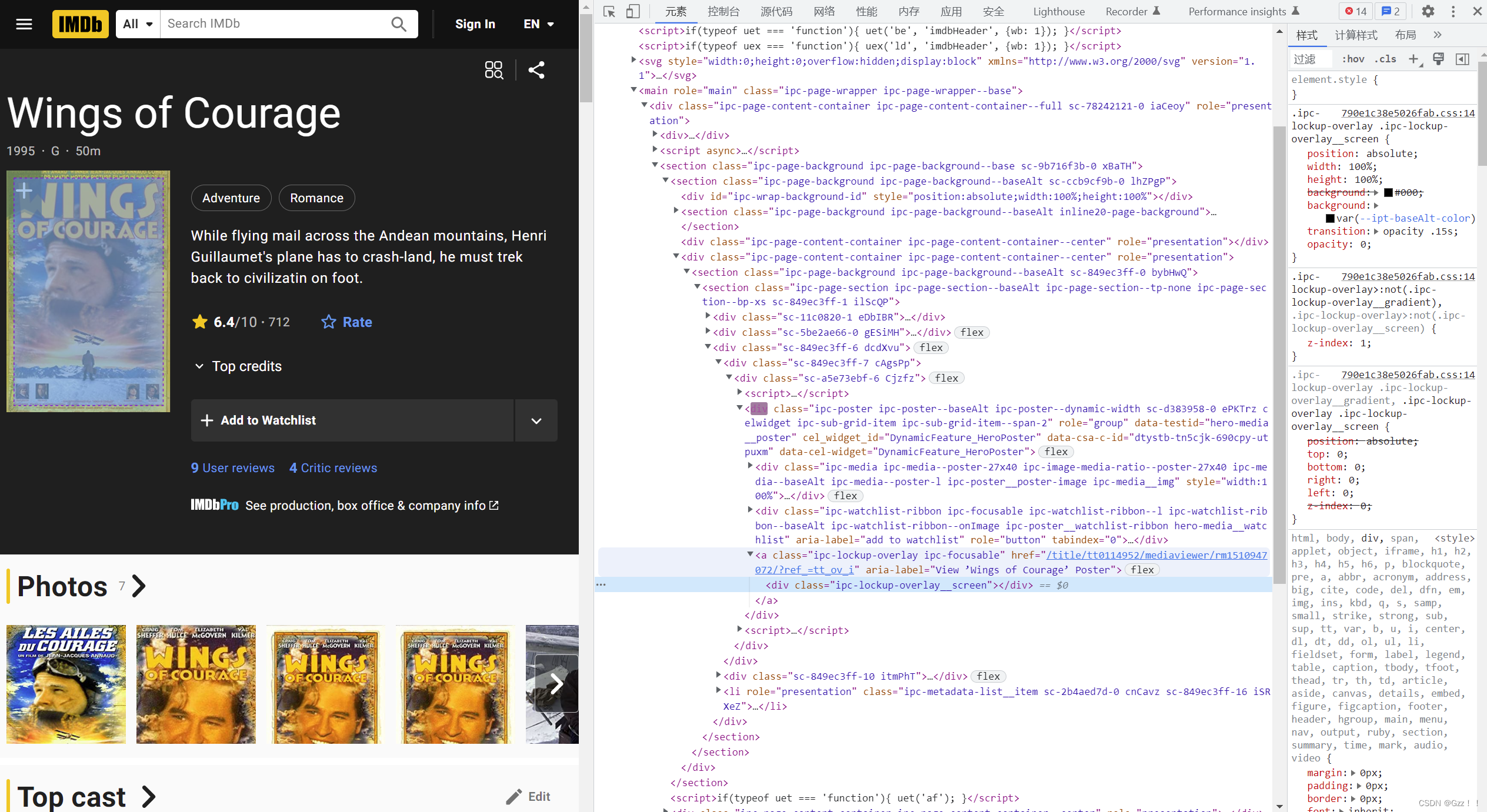This screenshot has height=812, width=1487.
Task: Open DevTools settings gear
Action: pyautogui.click(x=1428, y=11)
